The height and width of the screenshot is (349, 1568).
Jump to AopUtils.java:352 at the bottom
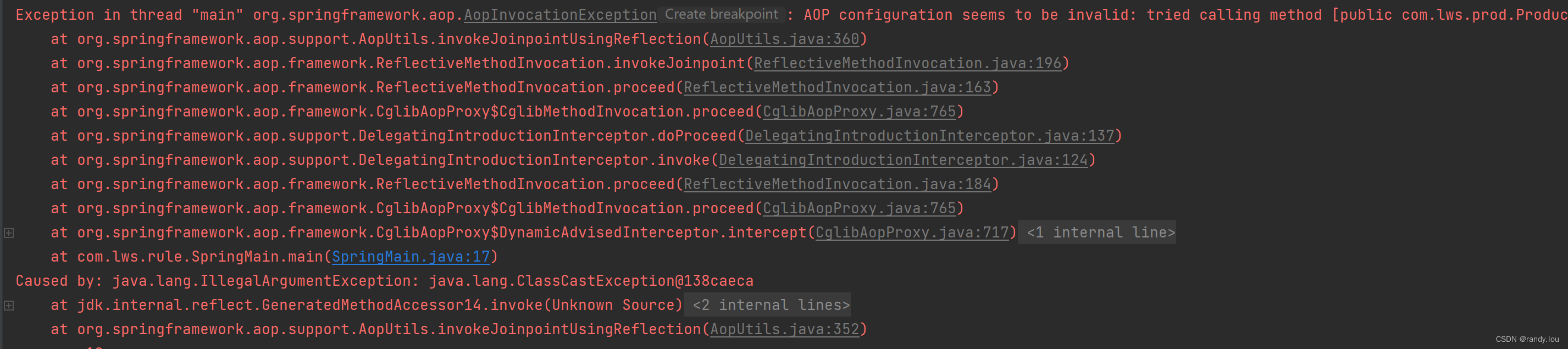[784, 329]
